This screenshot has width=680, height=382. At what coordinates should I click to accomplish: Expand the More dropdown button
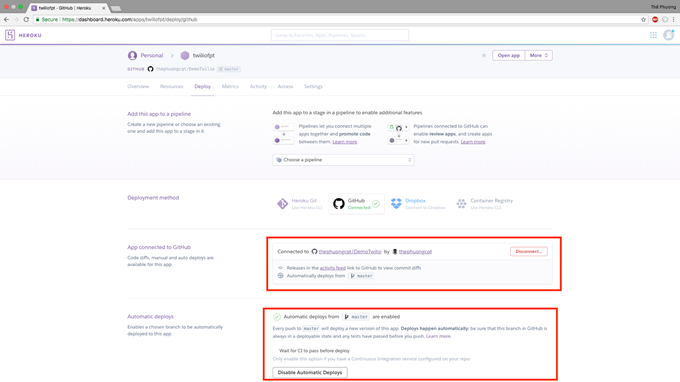(539, 56)
